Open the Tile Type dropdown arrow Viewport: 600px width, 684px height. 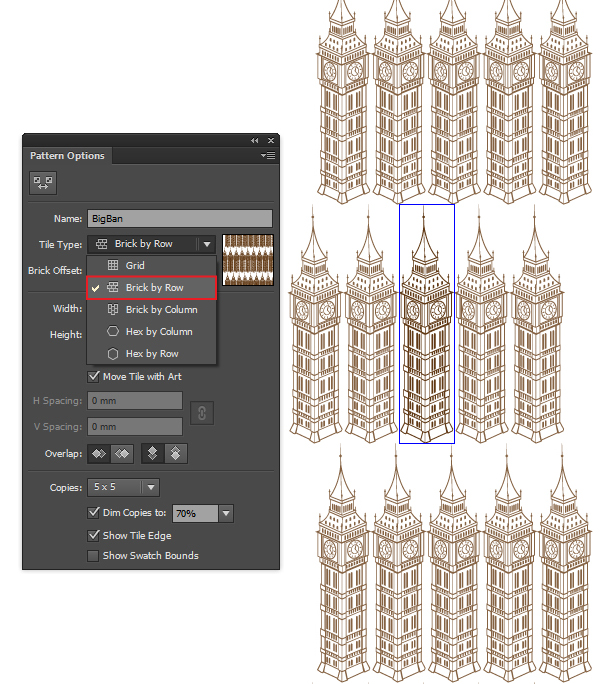click(207, 244)
